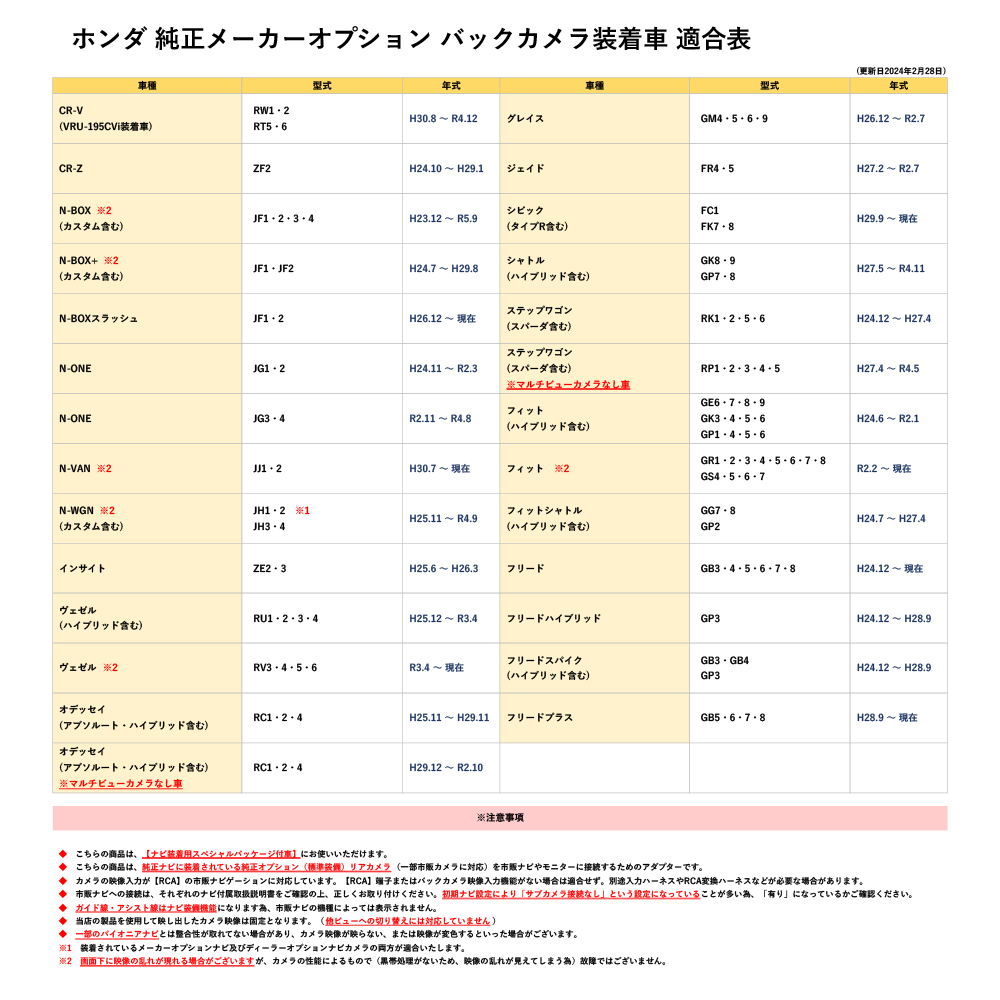Click the FC1 FK7・8 model cell

click(x=770, y=219)
